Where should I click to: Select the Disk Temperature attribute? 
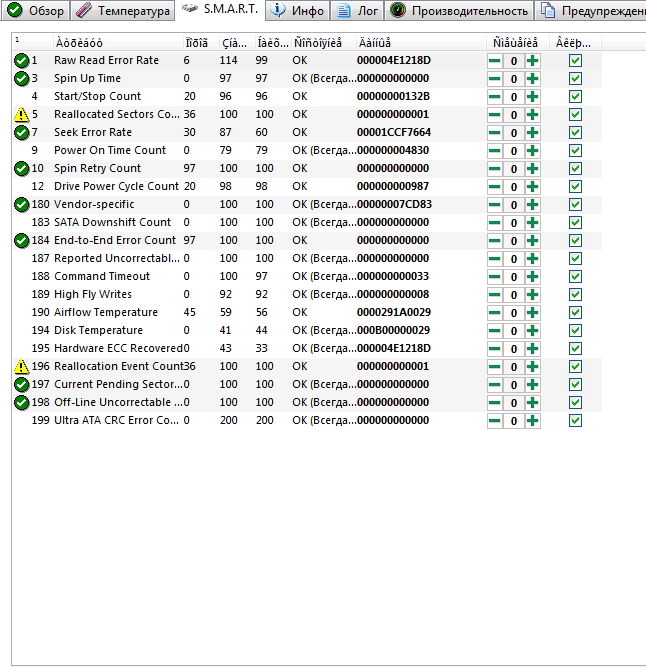point(307,331)
